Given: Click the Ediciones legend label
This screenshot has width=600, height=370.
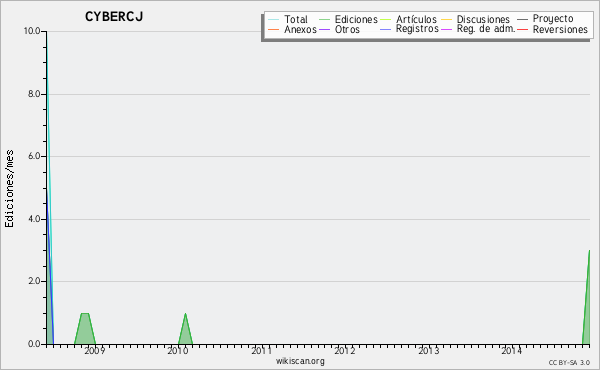Looking at the screenshot, I should pyautogui.click(x=356, y=19).
